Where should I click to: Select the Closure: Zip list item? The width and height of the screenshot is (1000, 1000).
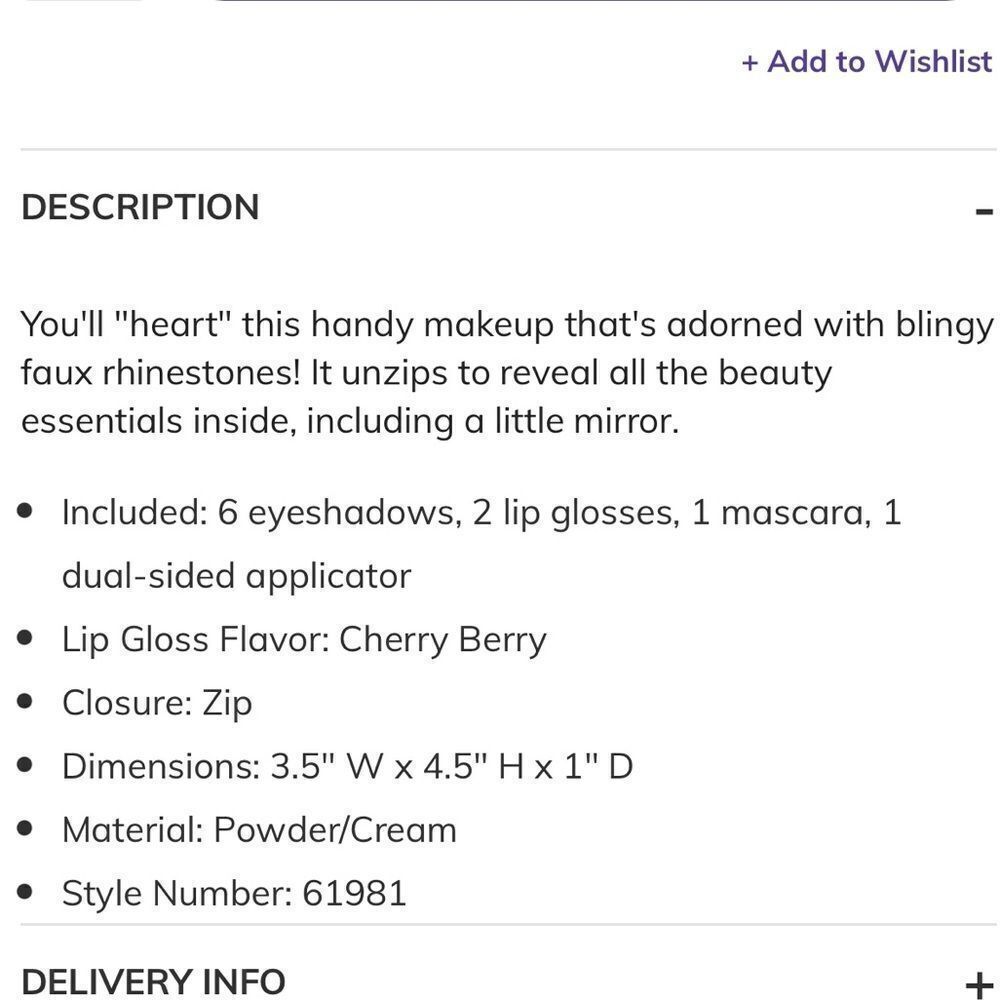click(x=157, y=702)
